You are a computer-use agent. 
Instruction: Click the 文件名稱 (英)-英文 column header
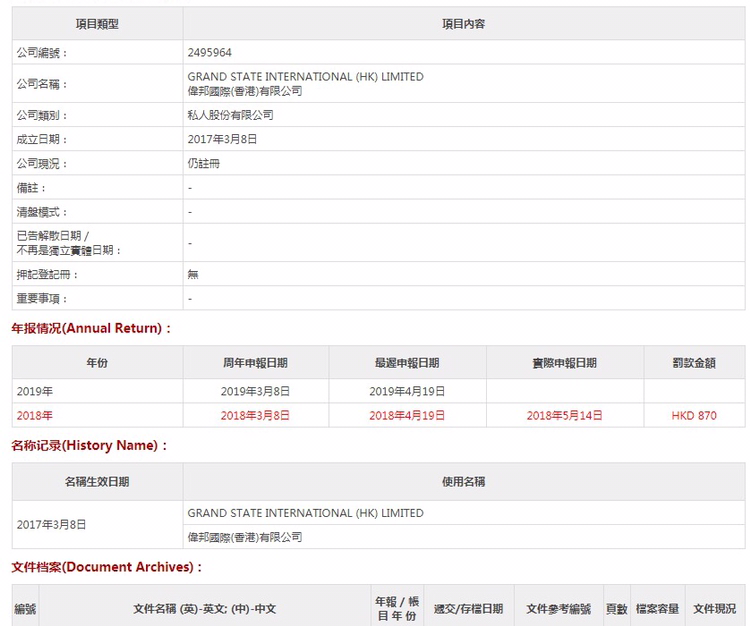pyautogui.click(x=205, y=609)
